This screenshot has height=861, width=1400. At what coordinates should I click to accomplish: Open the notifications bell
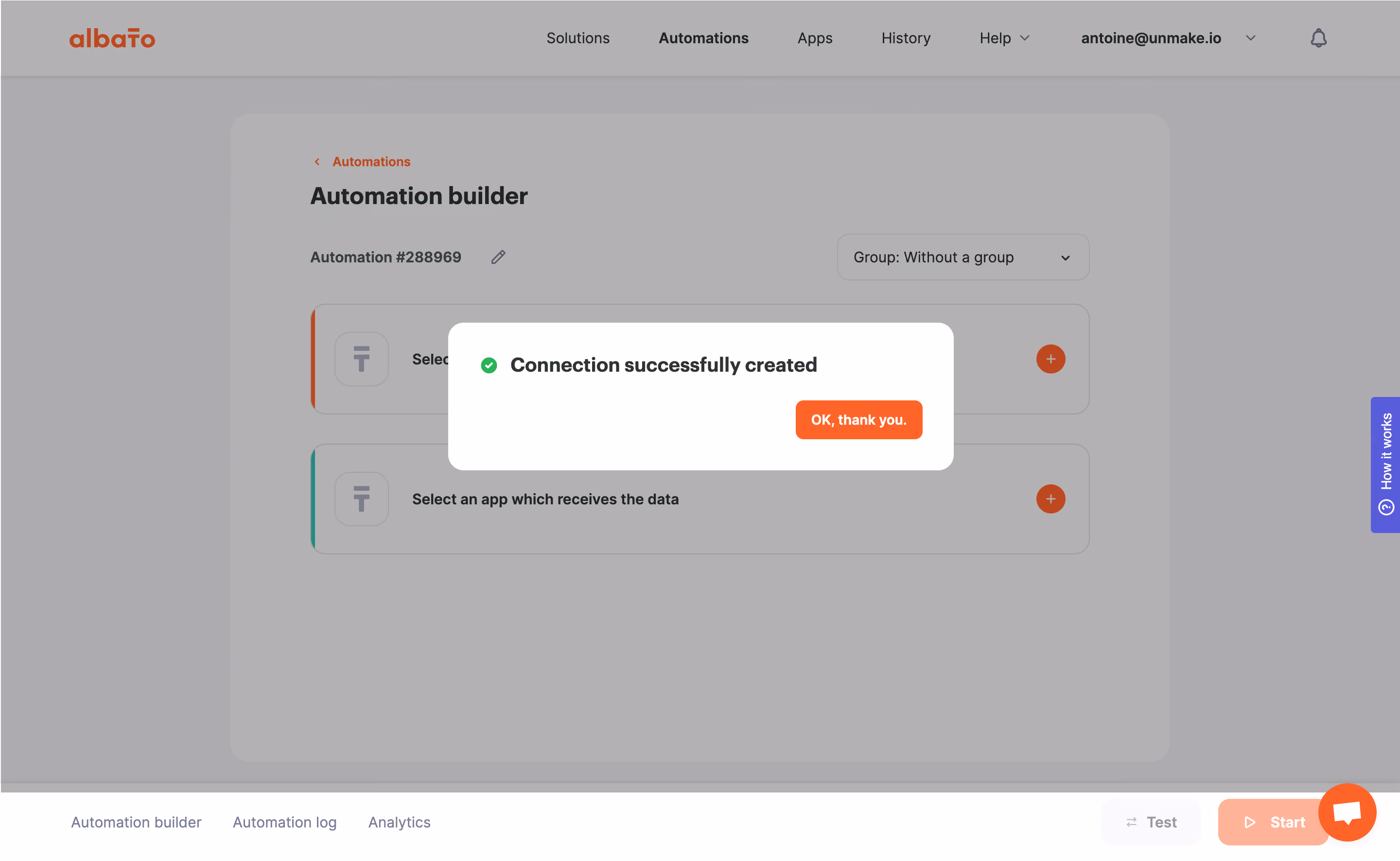tap(1318, 38)
